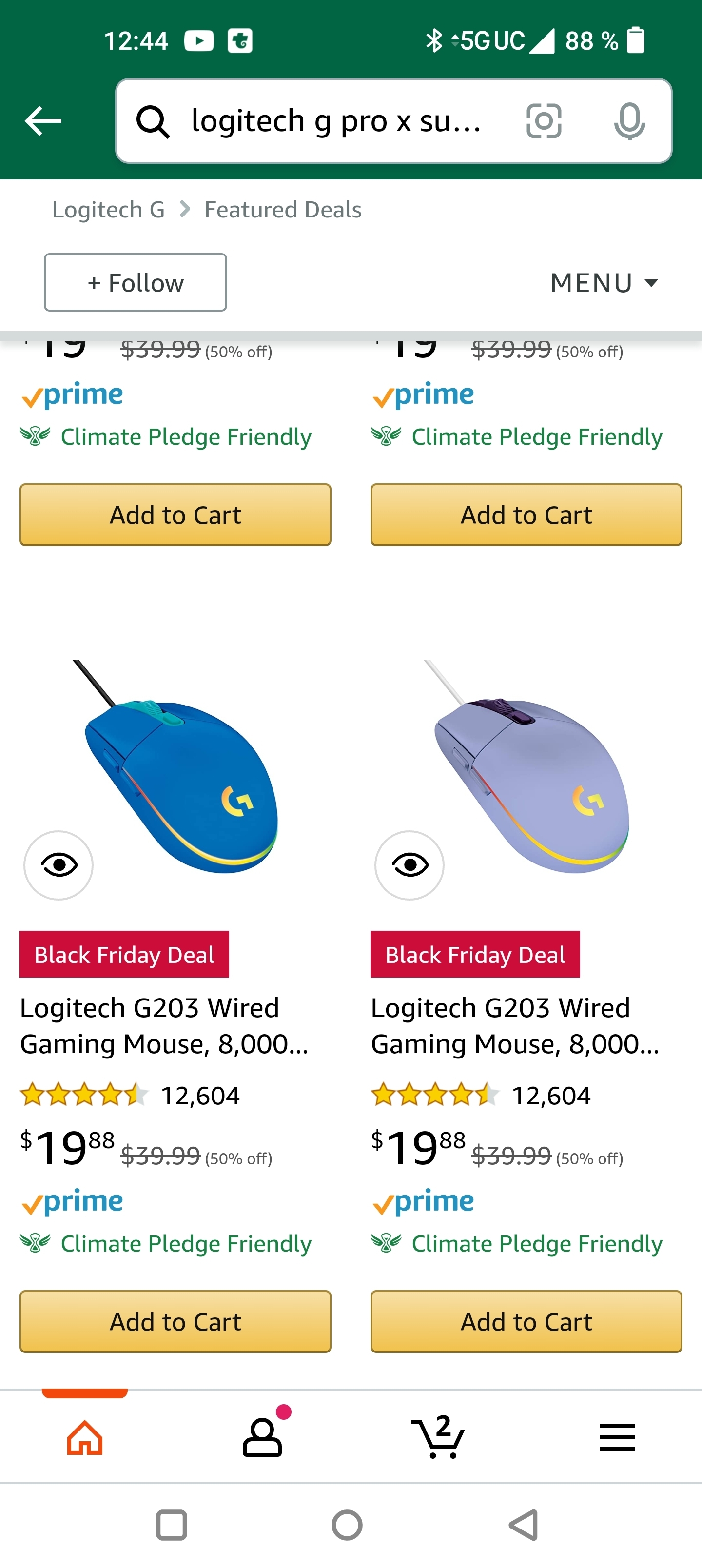The width and height of the screenshot is (702, 1568).
Task: Toggle quick view eye on blue mouse
Action: [58, 865]
